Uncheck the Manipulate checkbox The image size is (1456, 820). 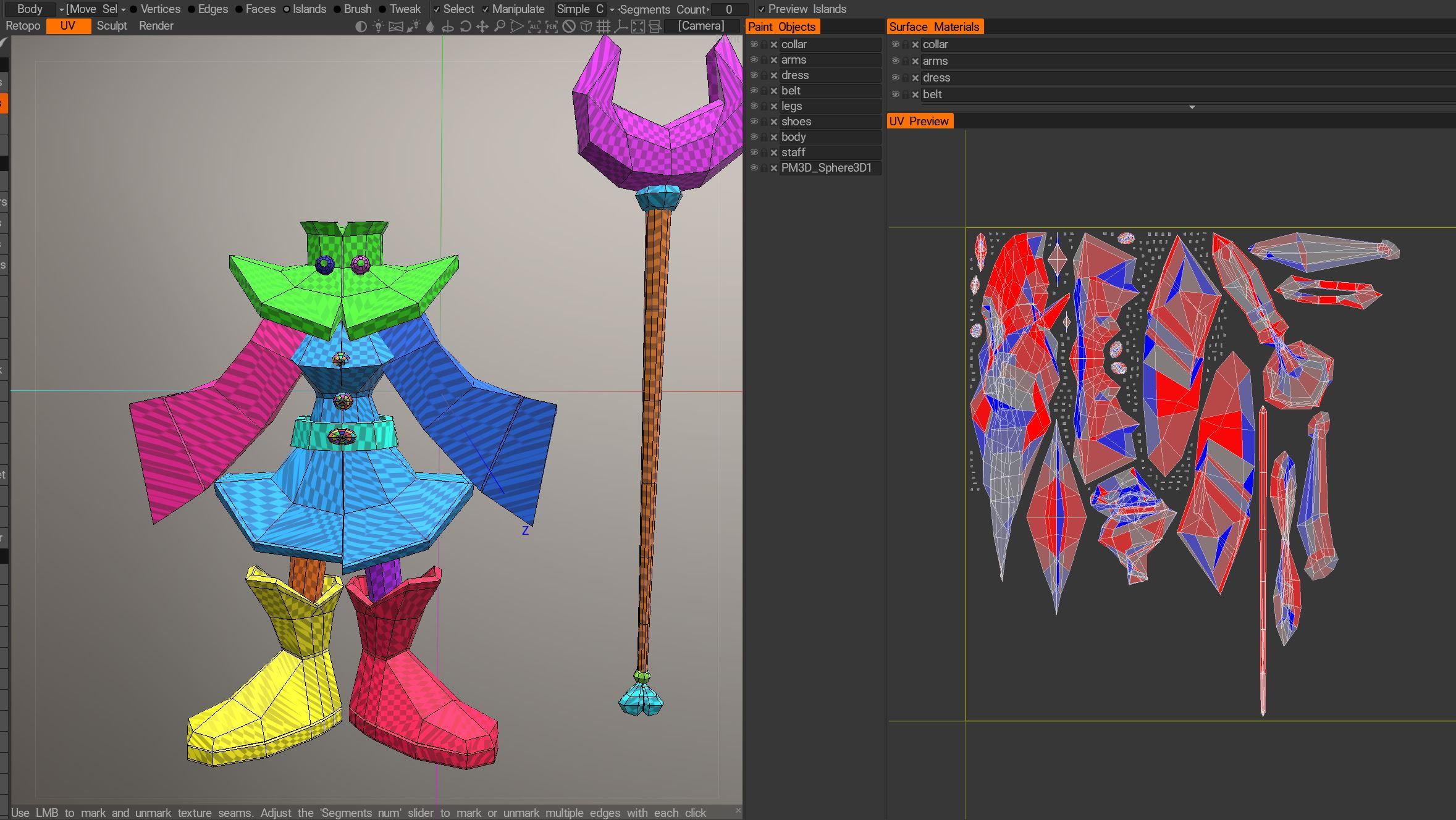tap(486, 9)
